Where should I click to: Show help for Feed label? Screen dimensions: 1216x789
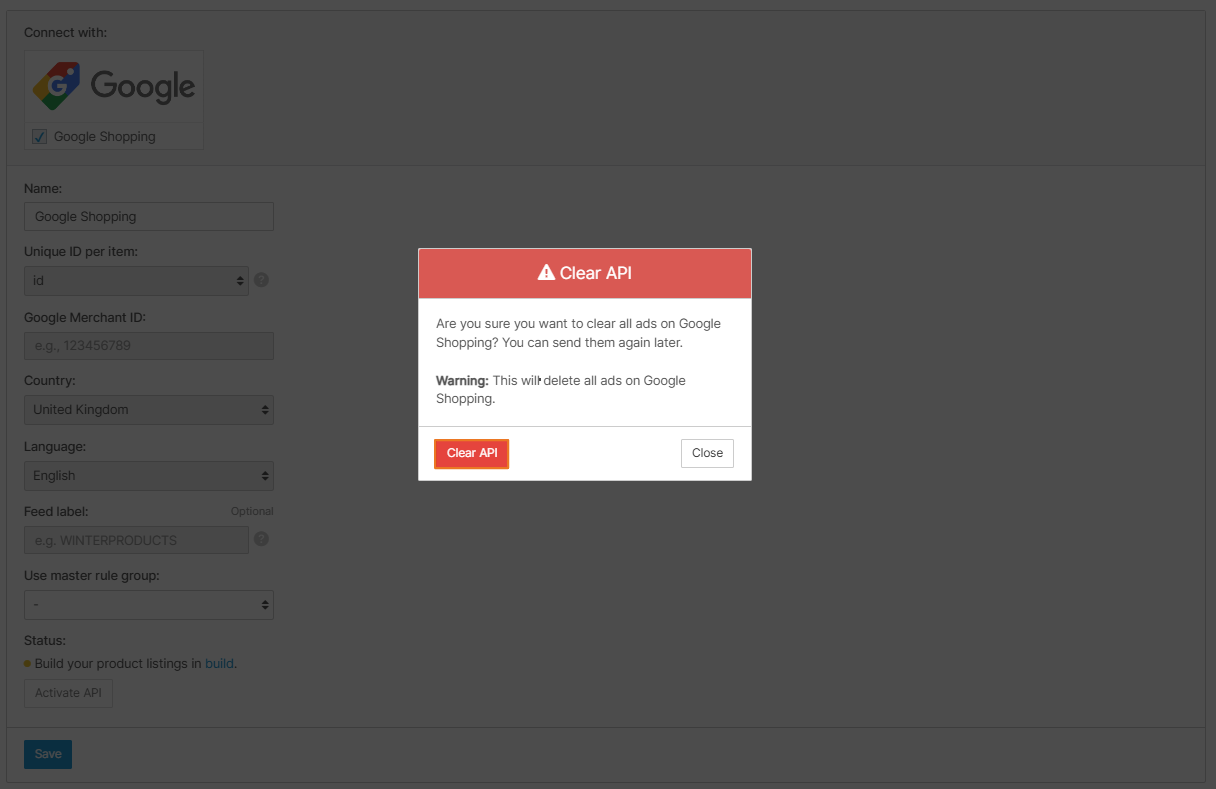pyautogui.click(x=261, y=538)
